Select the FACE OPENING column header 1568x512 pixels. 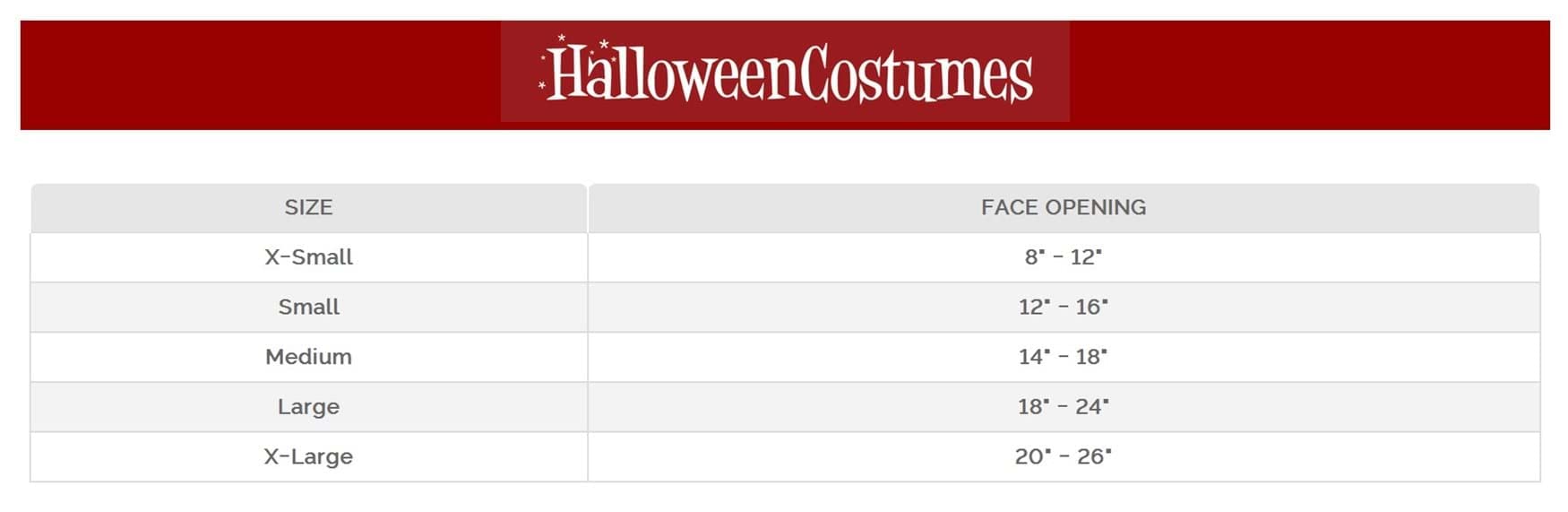pos(1063,208)
